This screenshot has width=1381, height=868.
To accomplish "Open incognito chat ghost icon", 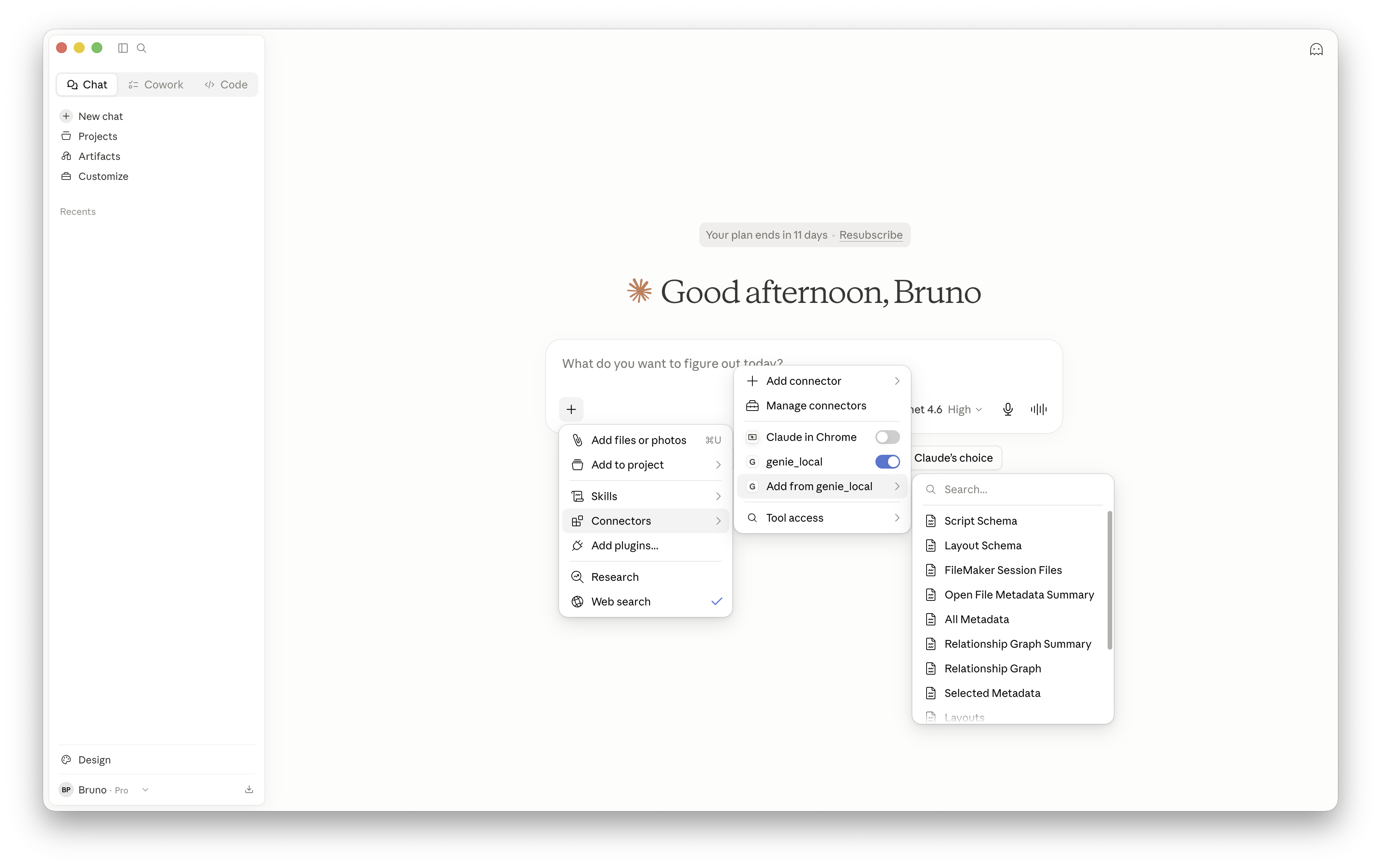I will coord(1316,49).
